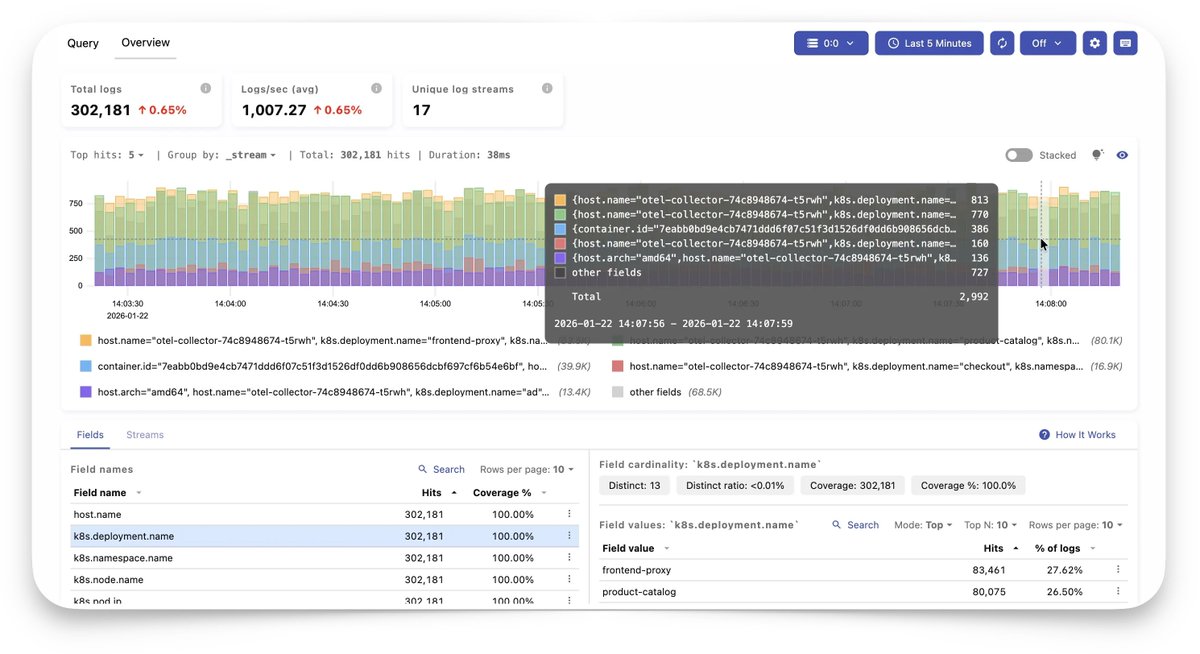Select the Fields tab
This screenshot has height=654, width=1200.
point(90,435)
